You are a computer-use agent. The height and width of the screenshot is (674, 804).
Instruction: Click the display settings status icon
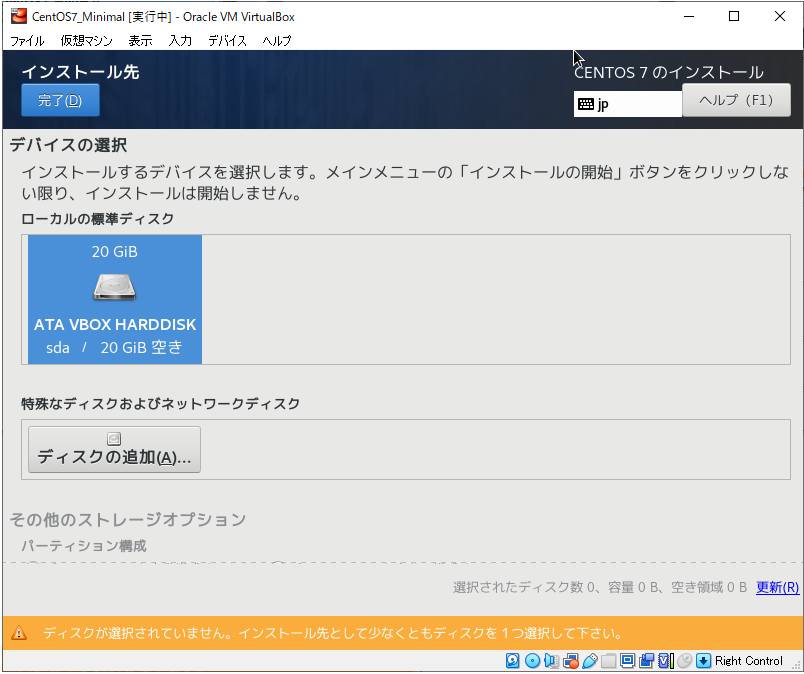[628, 661]
